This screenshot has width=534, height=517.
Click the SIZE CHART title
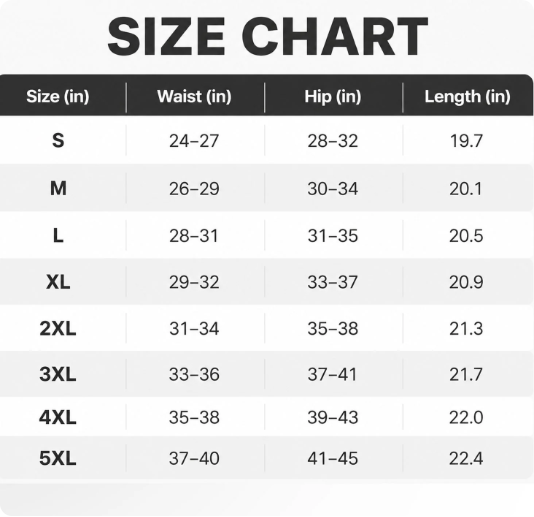click(x=267, y=36)
